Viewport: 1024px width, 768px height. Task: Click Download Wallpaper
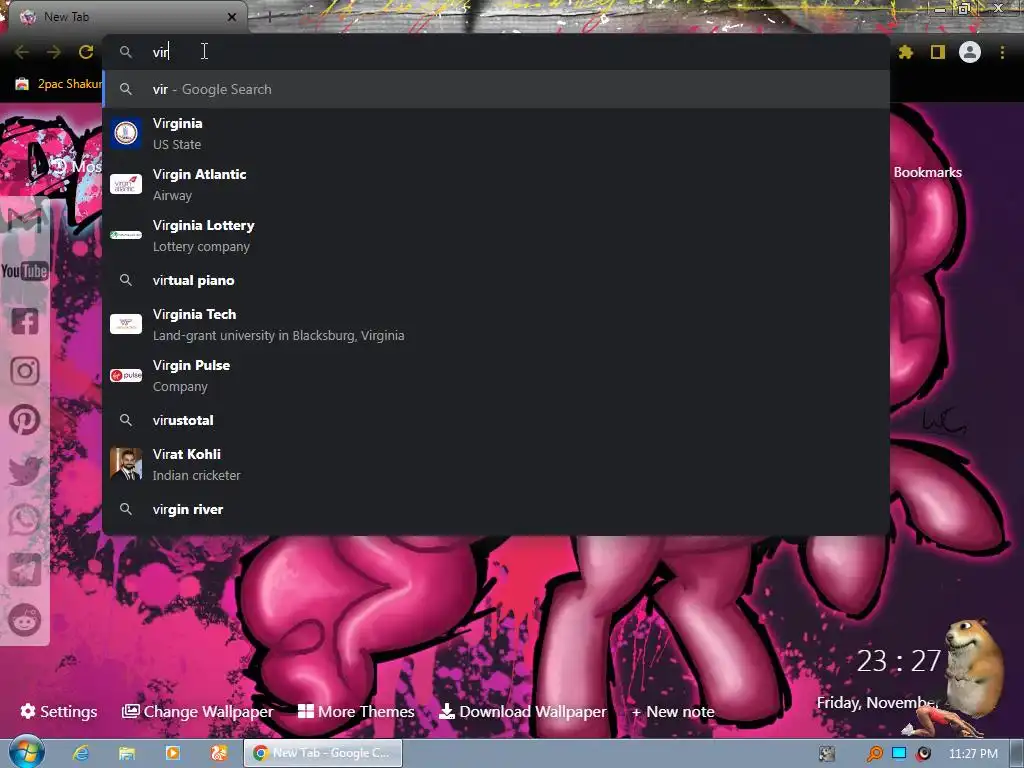click(523, 711)
